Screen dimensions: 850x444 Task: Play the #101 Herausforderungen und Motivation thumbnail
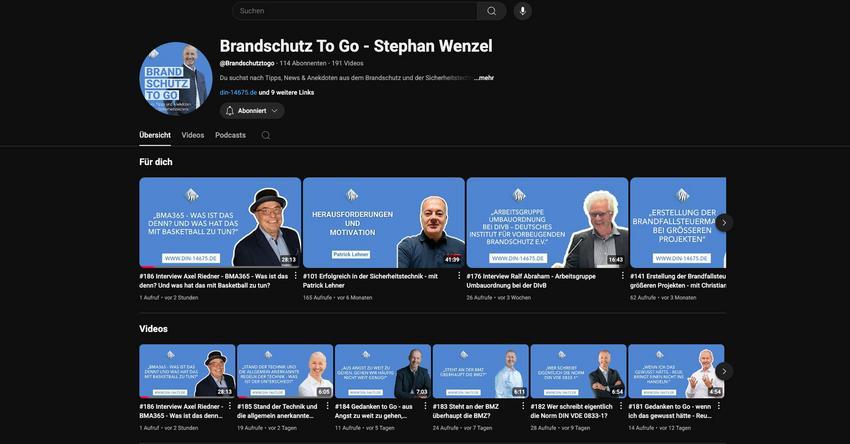coord(384,222)
